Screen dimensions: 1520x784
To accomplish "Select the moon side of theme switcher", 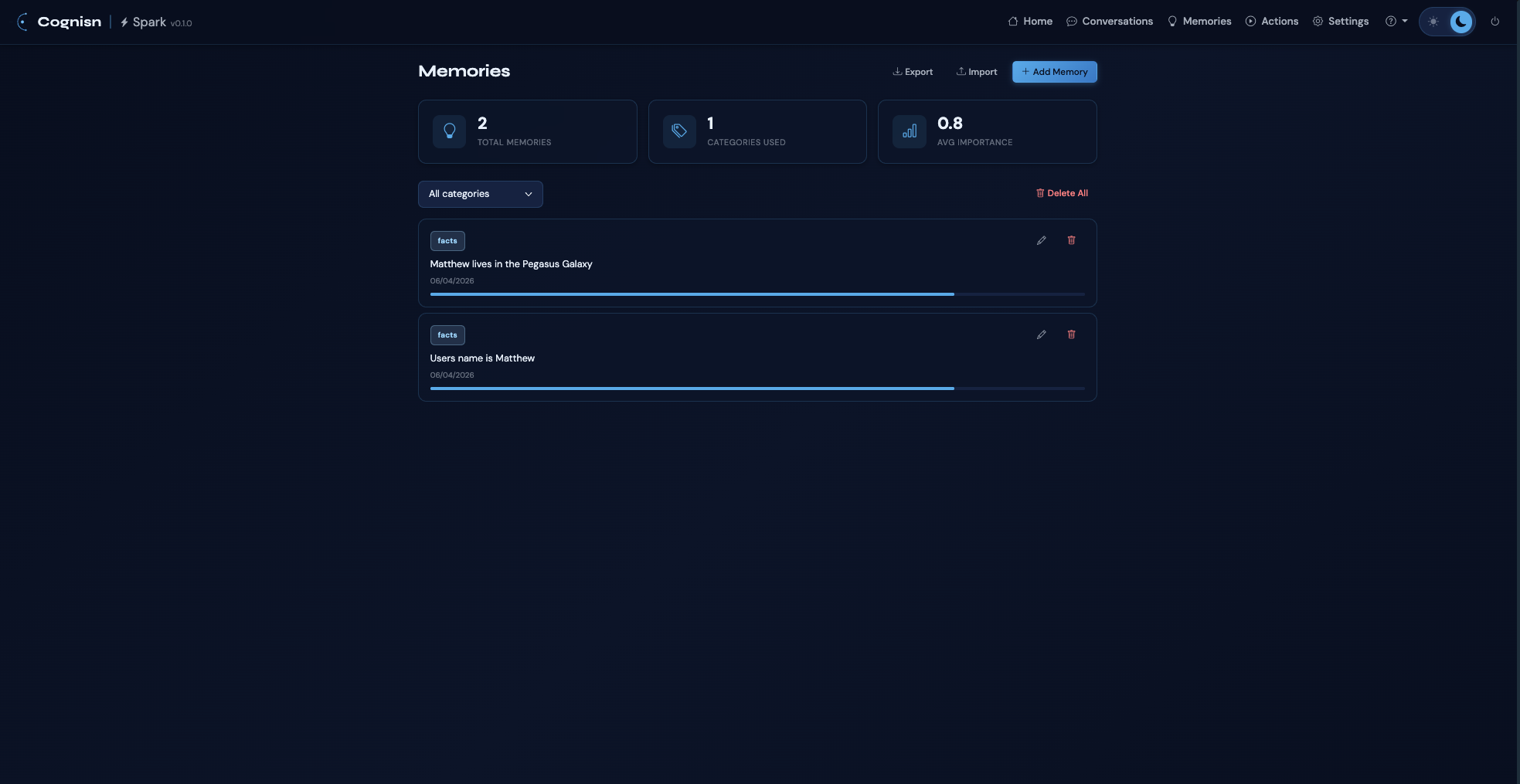I will pyautogui.click(x=1460, y=22).
